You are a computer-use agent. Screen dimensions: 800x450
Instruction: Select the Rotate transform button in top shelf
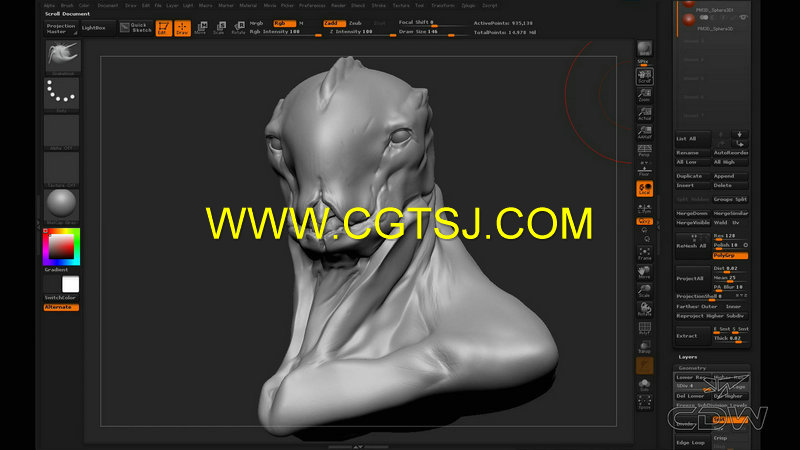point(238,28)
